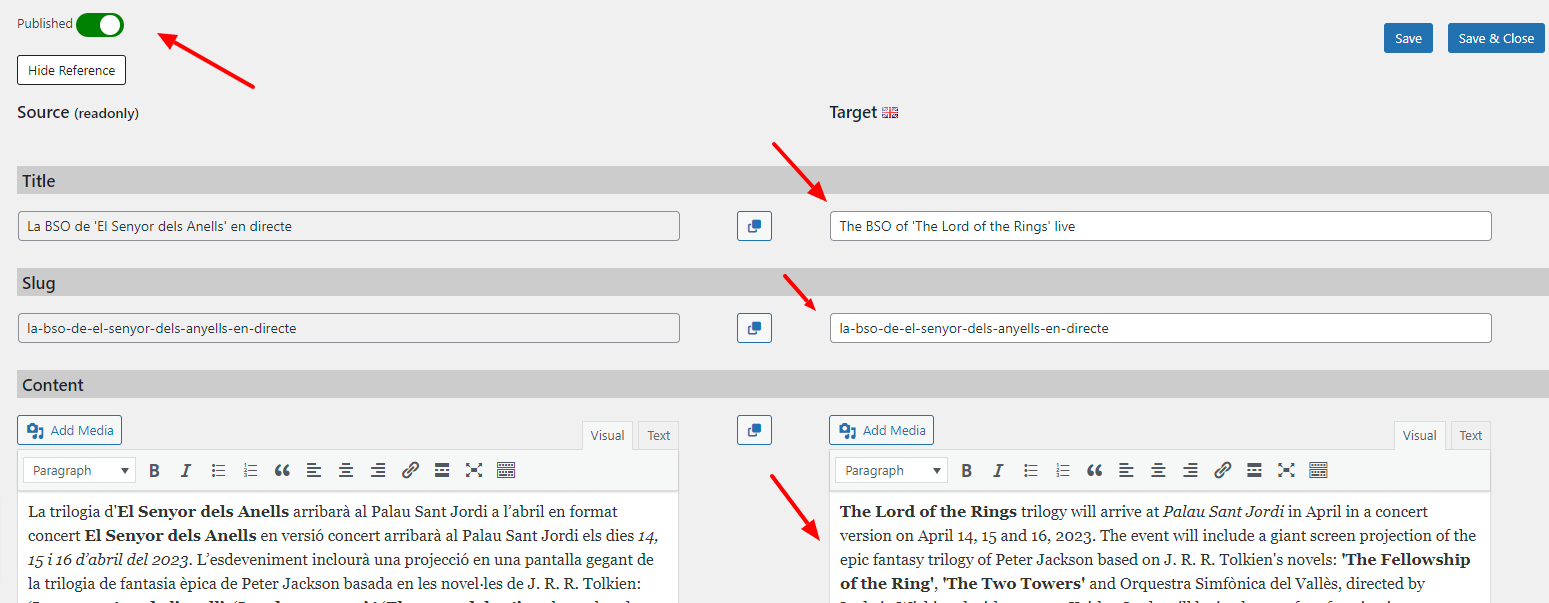Copy source Title to target icon
This screenshot has width=1549, height=603.
(754, 226)
